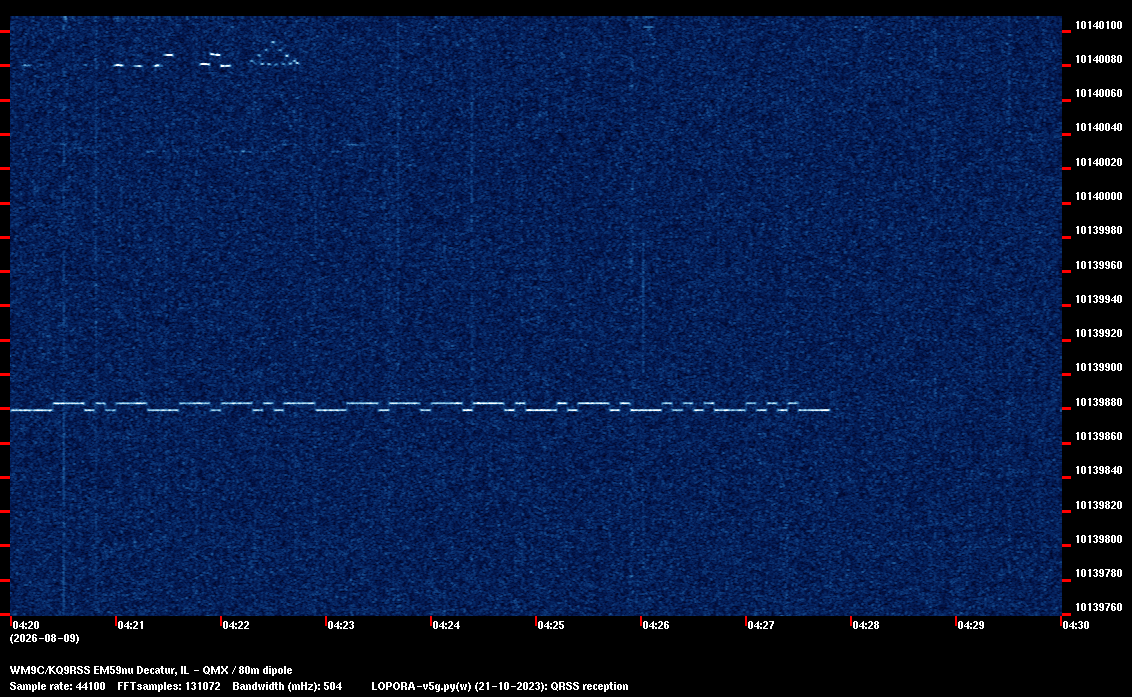Image resolution: width=1132 pixels, height=697 pixels.
Task: Click the triangle-shaped signal trace near 10140080
Action: [274, 54]
